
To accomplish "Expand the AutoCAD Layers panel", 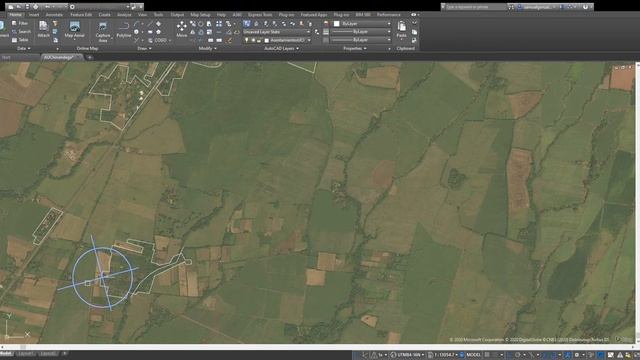I will click(282, 49).
